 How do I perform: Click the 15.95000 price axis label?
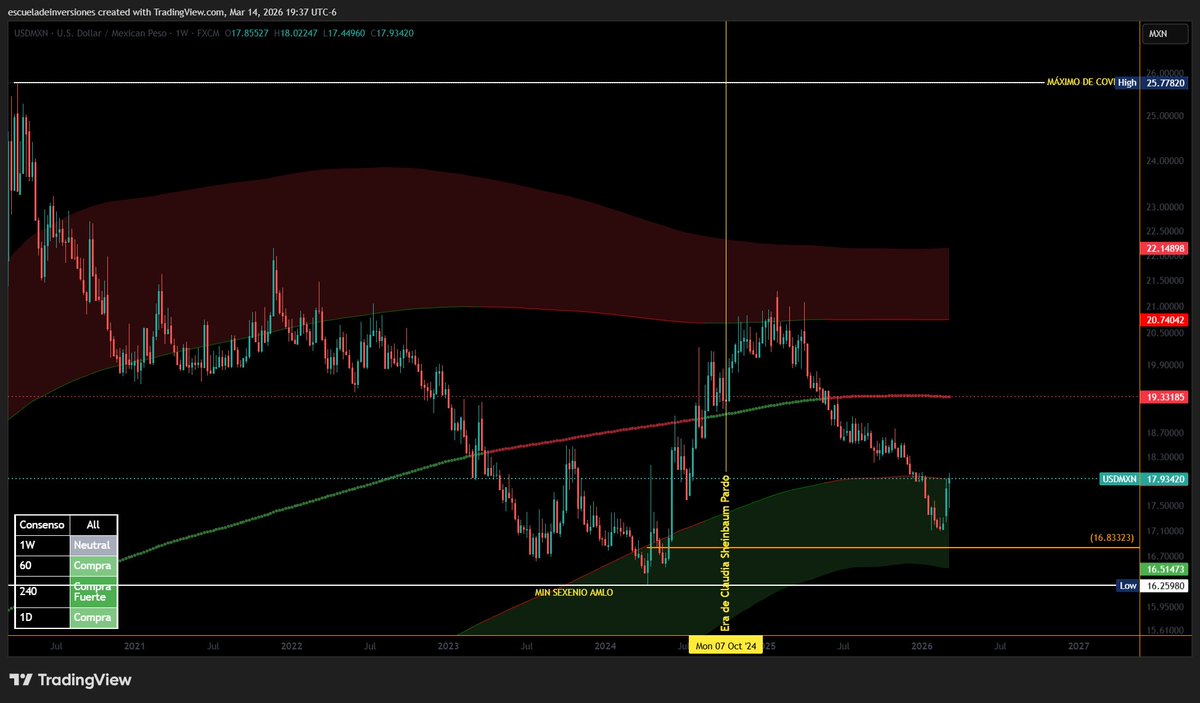1166,606
